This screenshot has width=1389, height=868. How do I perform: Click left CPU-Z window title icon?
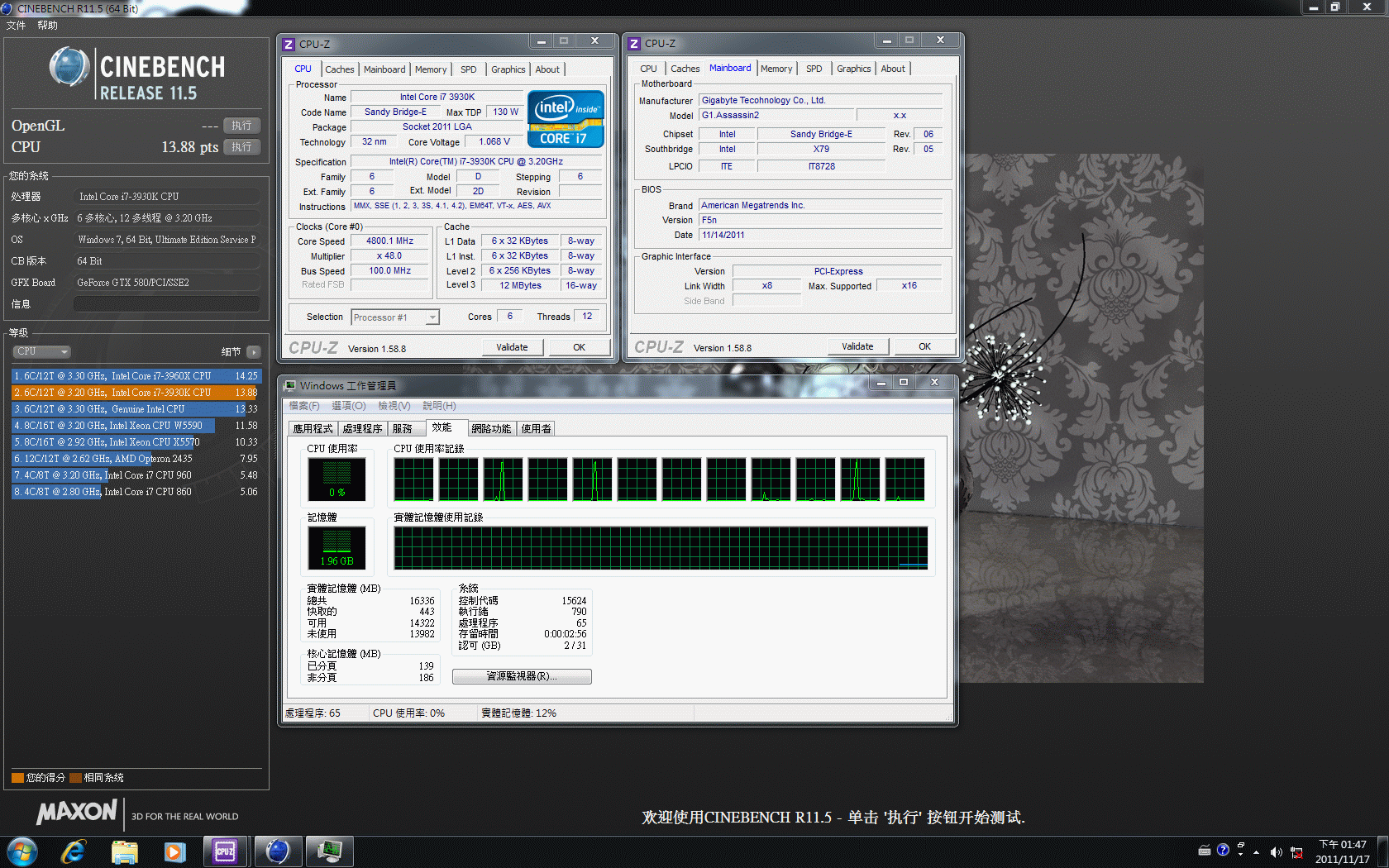[289, 44]
